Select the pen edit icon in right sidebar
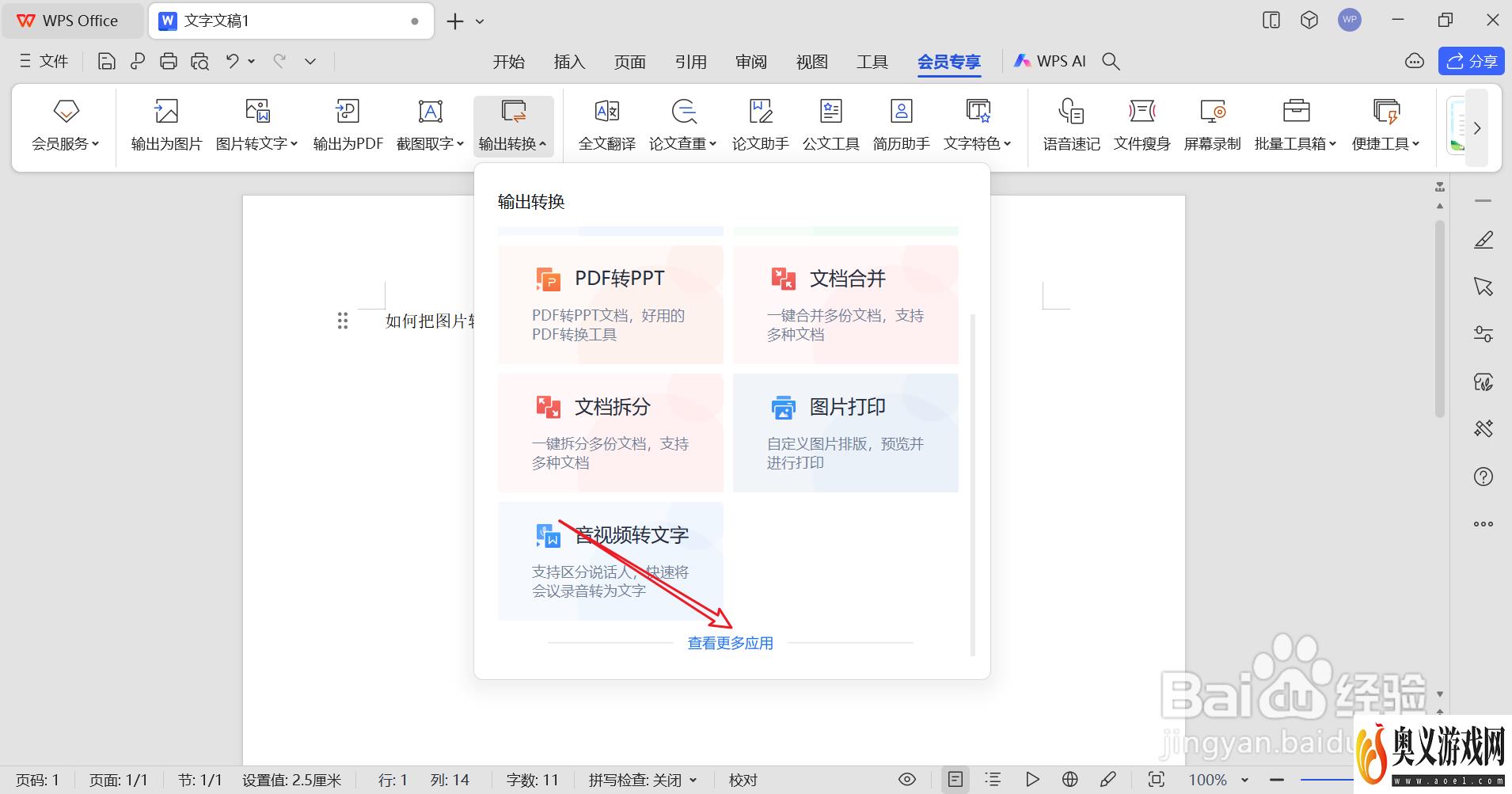The width and height of the screenshot is (1512, 794). [x=1484, y=240]
